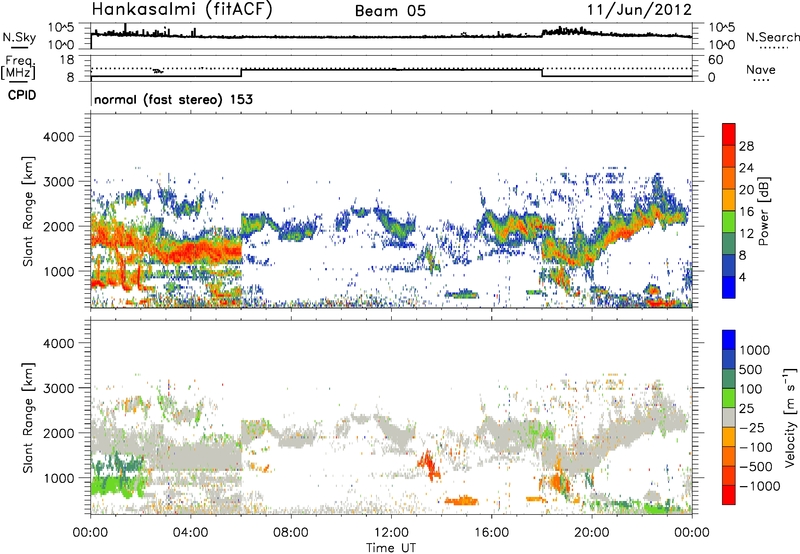The image size is (800, 554).
Task: Click the Time UT axis title
Action: [391, 548]
